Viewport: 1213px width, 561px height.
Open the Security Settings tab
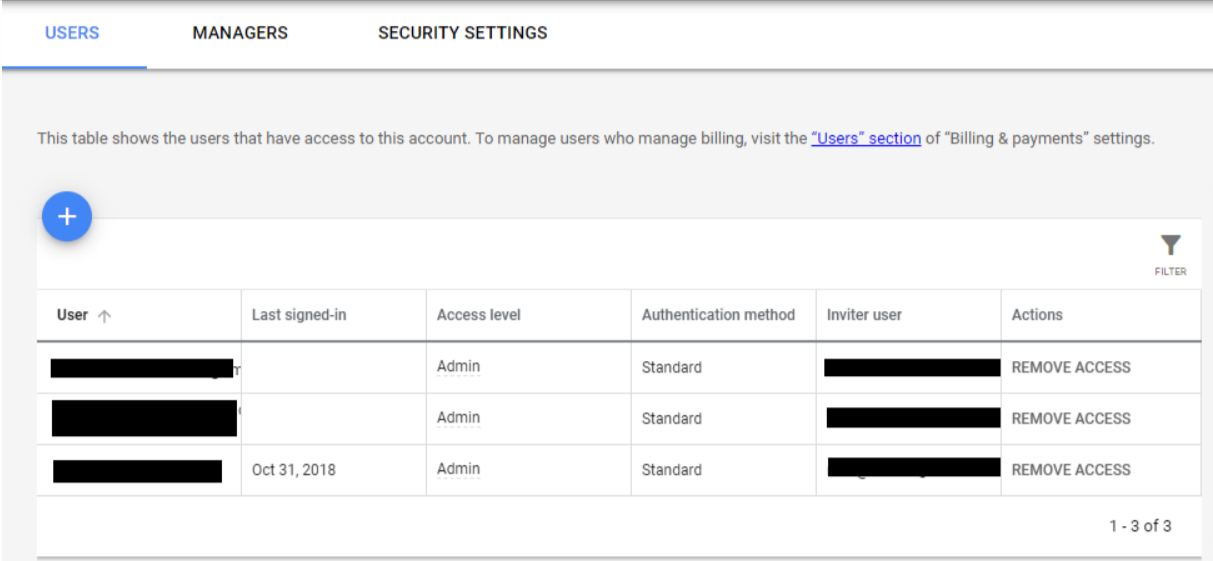tap(462, 33)
